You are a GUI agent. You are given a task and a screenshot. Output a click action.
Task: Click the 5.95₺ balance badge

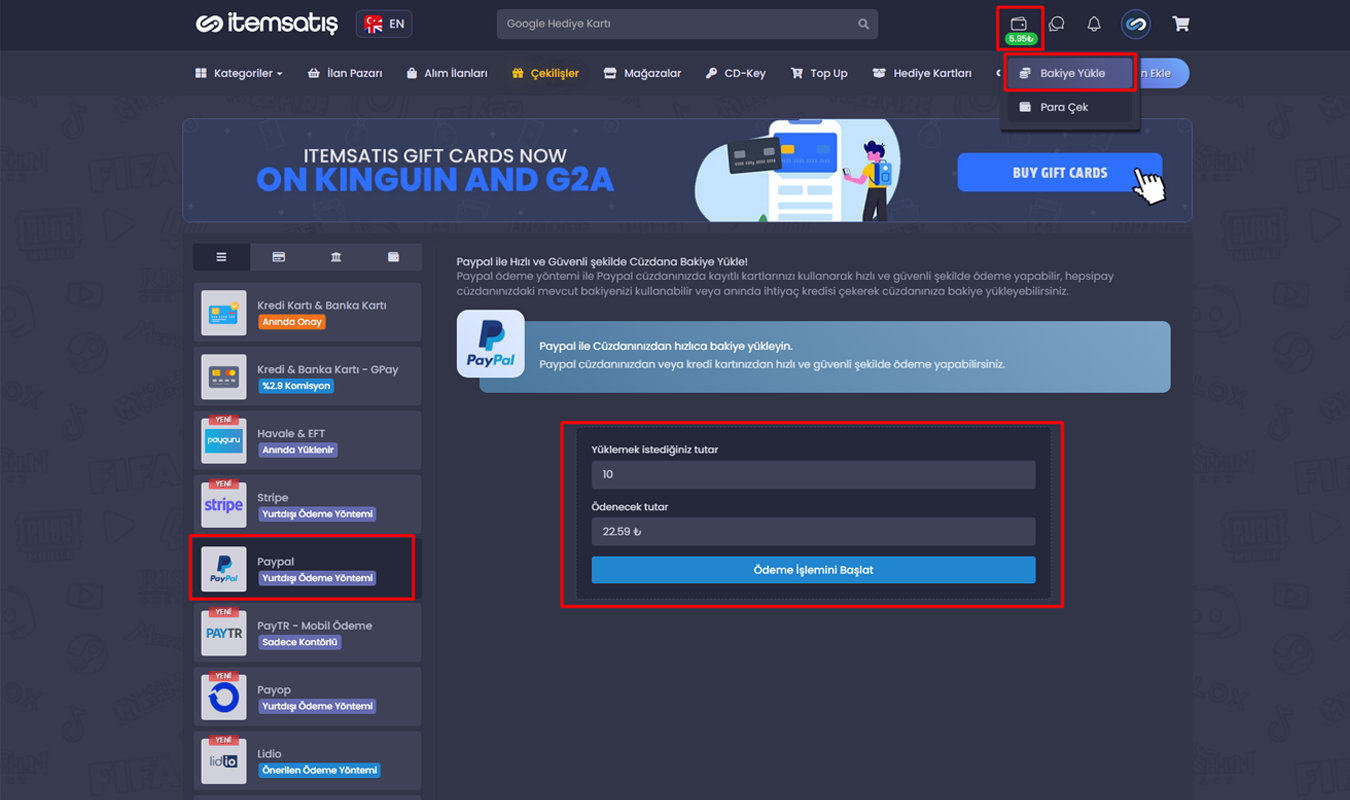(1021, 39)
